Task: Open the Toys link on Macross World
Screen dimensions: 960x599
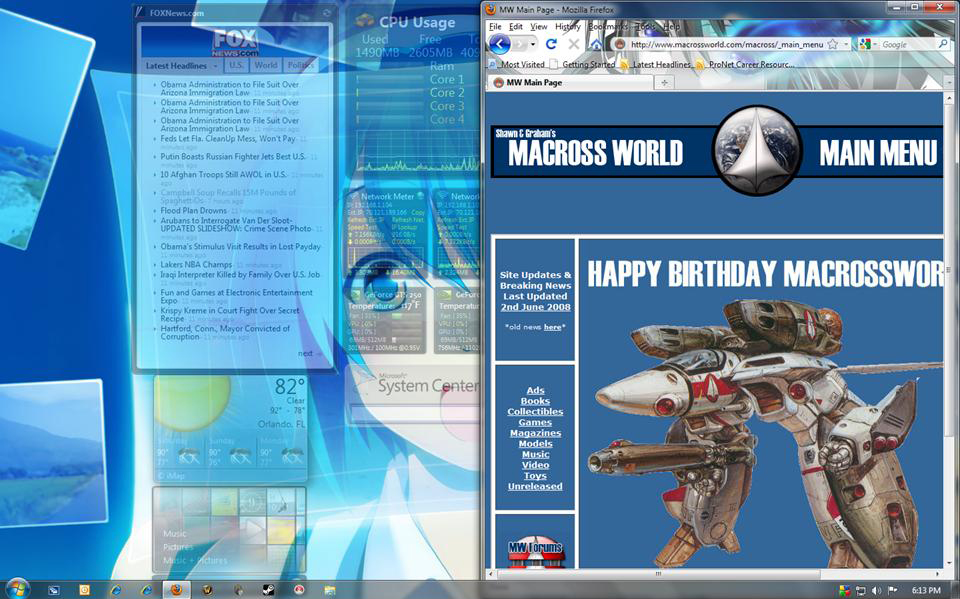Action: pyautogui.click(x=535, y=476)
